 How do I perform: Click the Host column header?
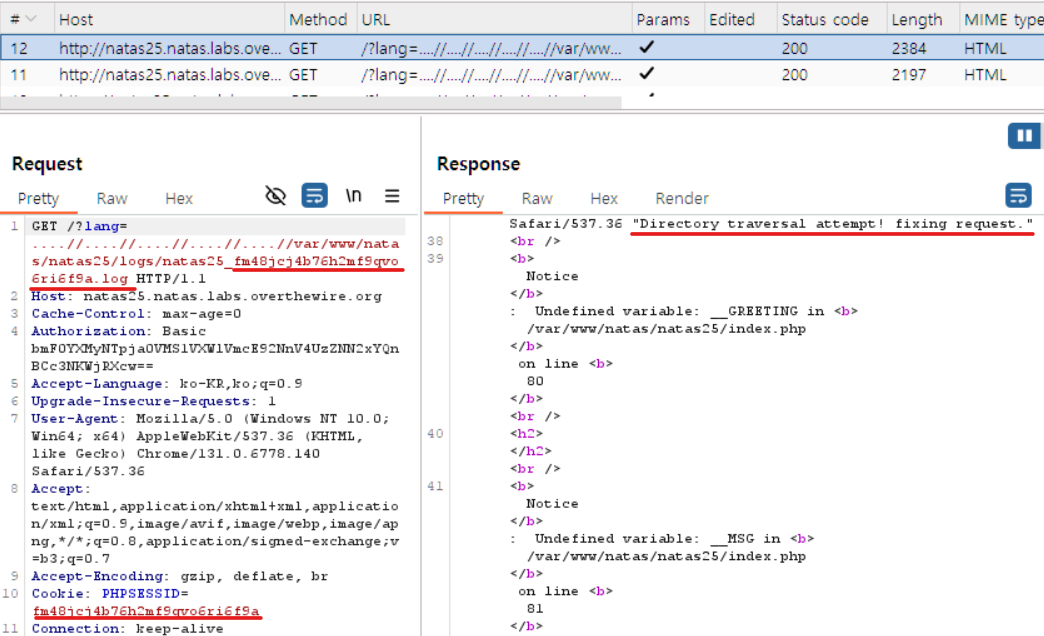pos(76,19)
